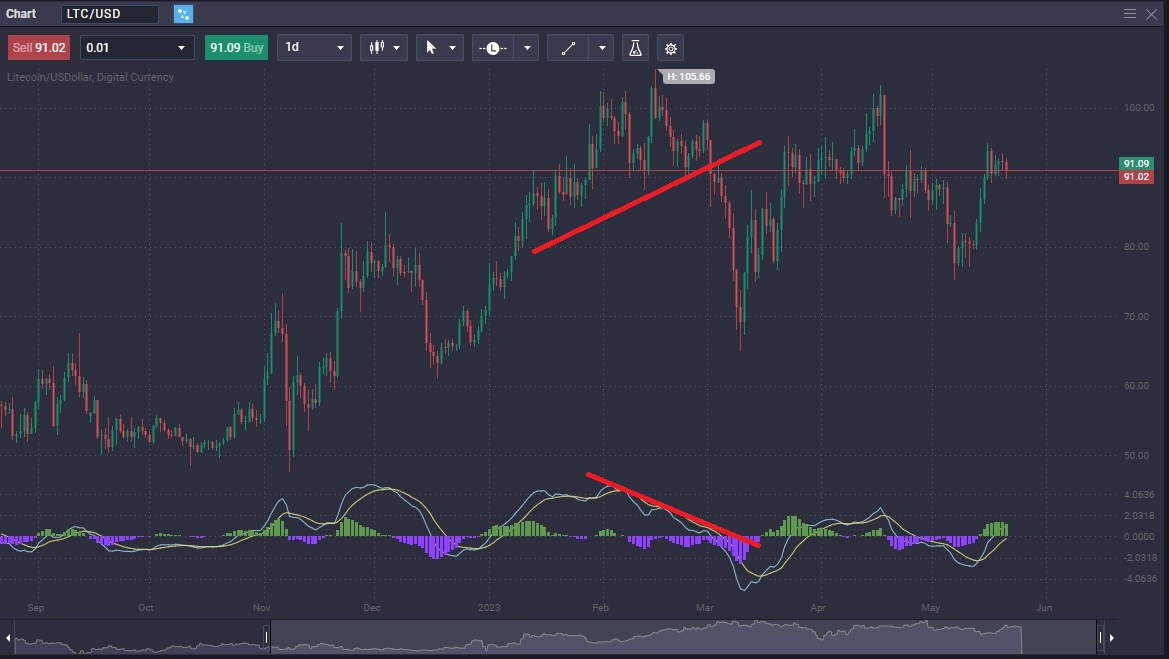The image size is (1169, 659).
Task: Open the chart settings gear icon
Action: [670, 47]
